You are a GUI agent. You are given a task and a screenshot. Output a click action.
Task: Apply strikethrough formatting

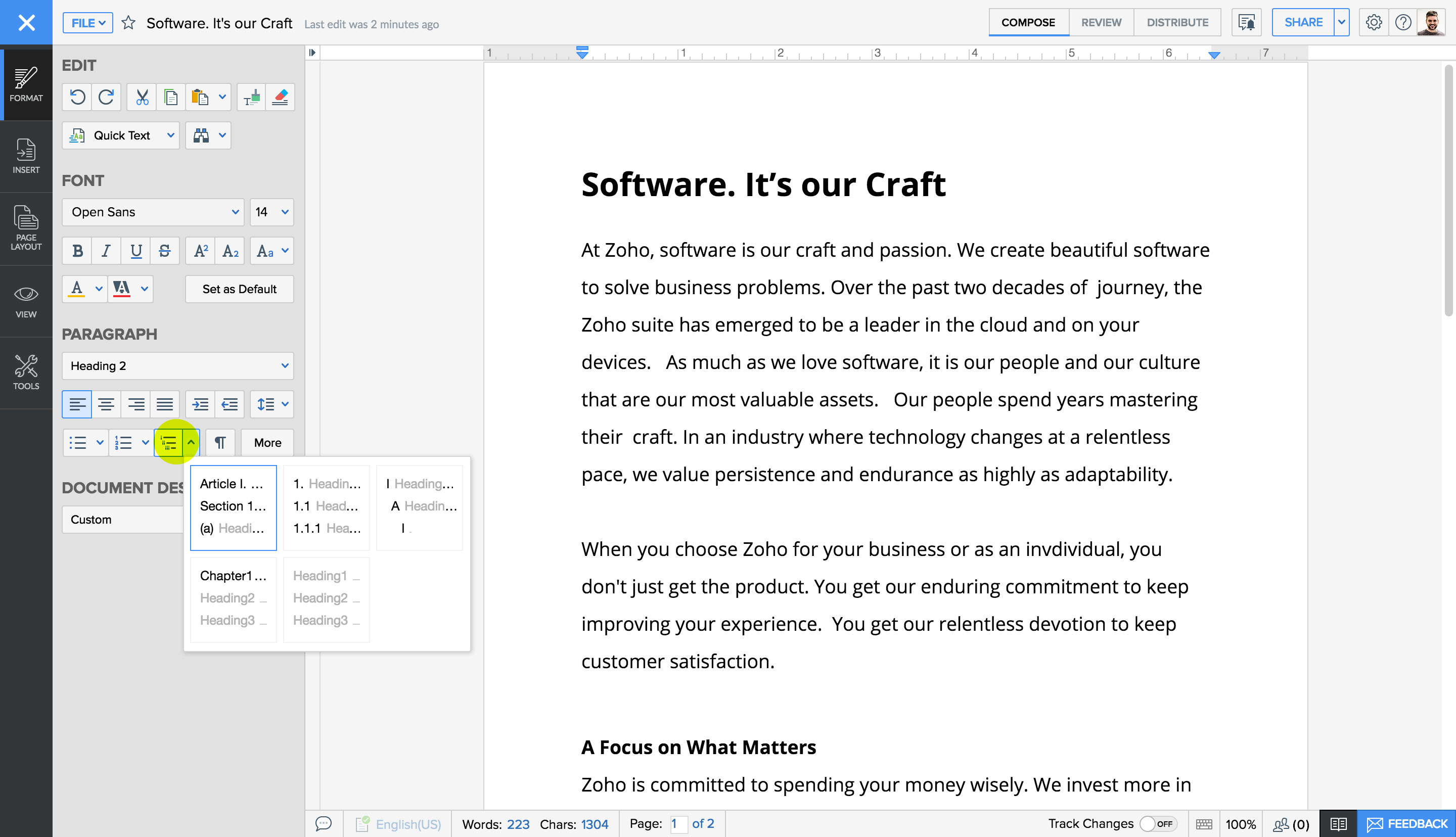(165, 251)
